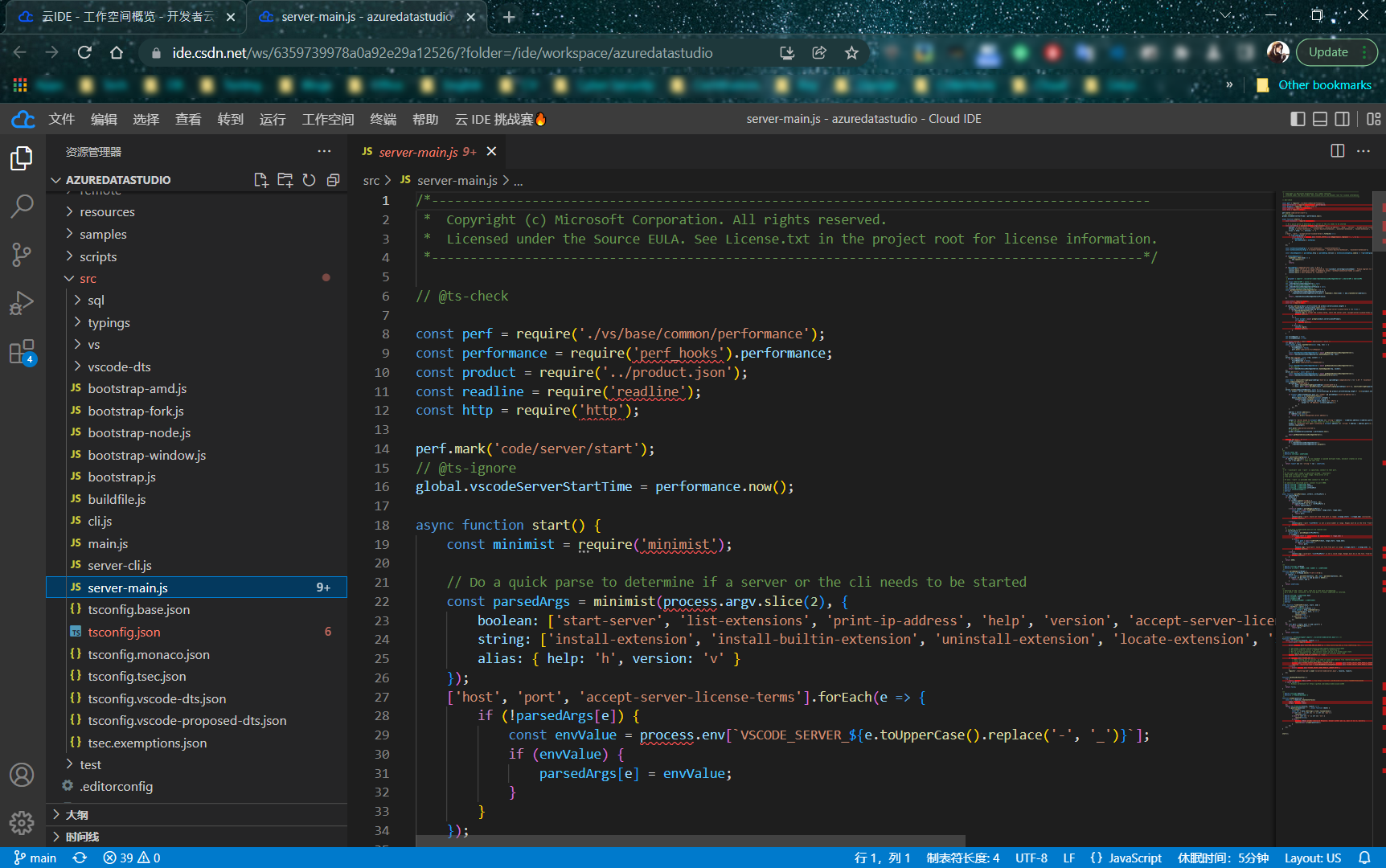Open the 查看 menu
1386x868 pixels.
pos(188,119)
